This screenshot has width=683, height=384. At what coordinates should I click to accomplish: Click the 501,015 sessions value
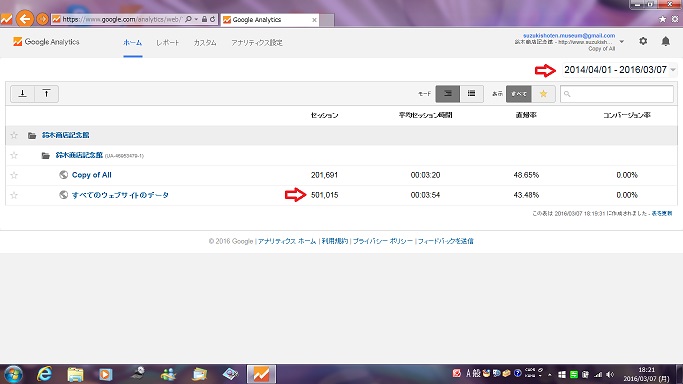coord(325,195)
